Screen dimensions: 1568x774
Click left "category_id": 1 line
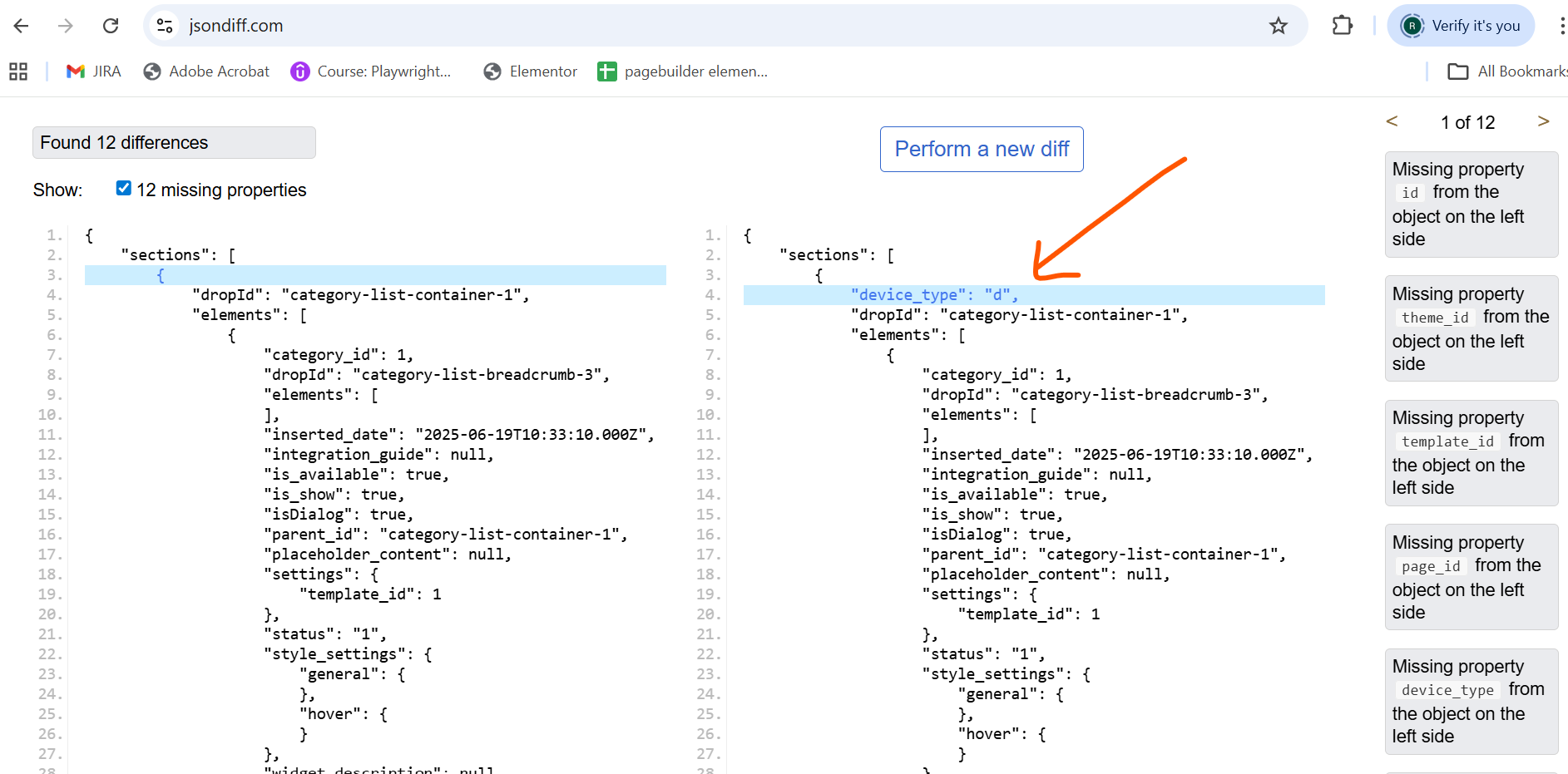click(x=339, y=355)
